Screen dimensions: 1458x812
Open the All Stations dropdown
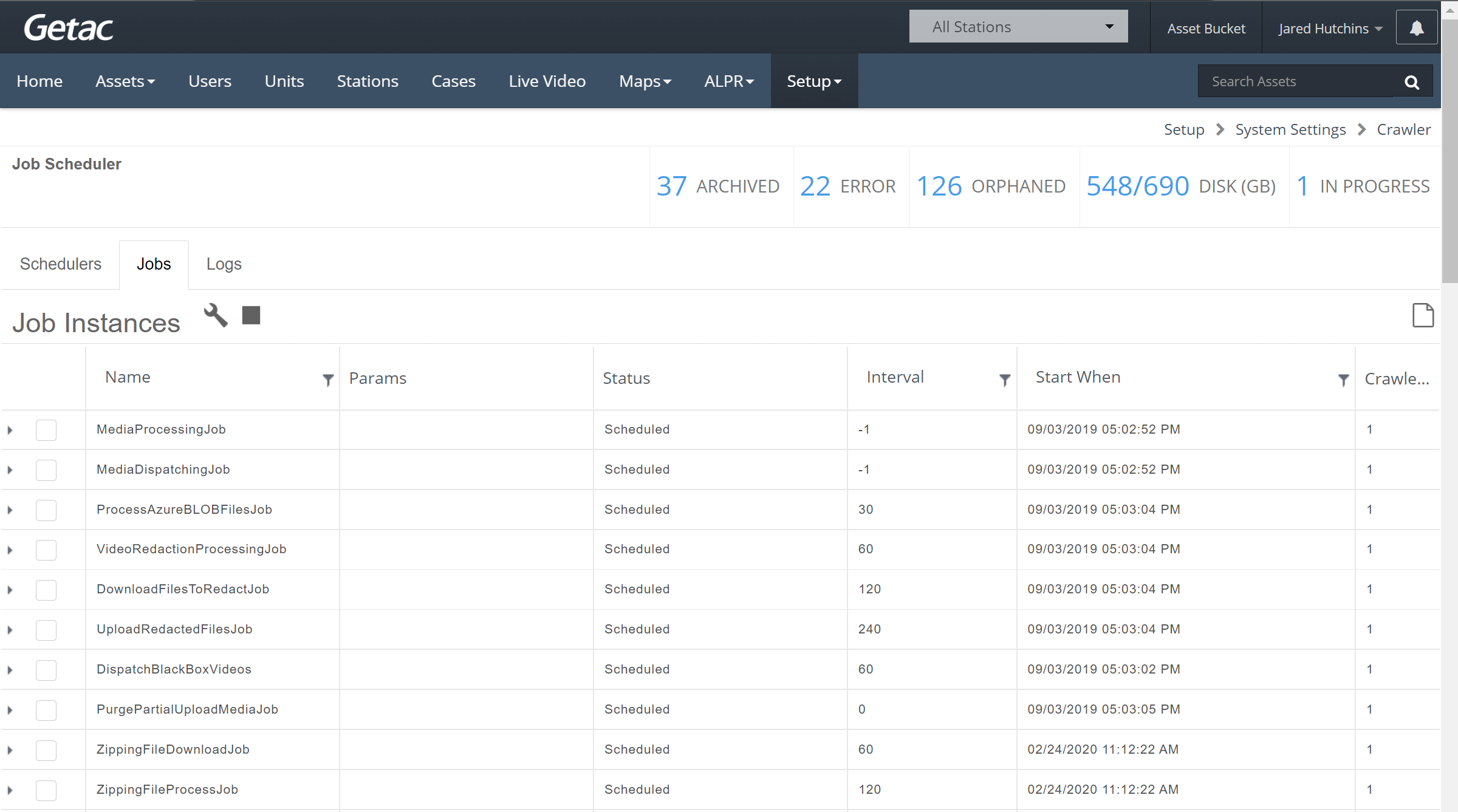[x=1018, y=27]
